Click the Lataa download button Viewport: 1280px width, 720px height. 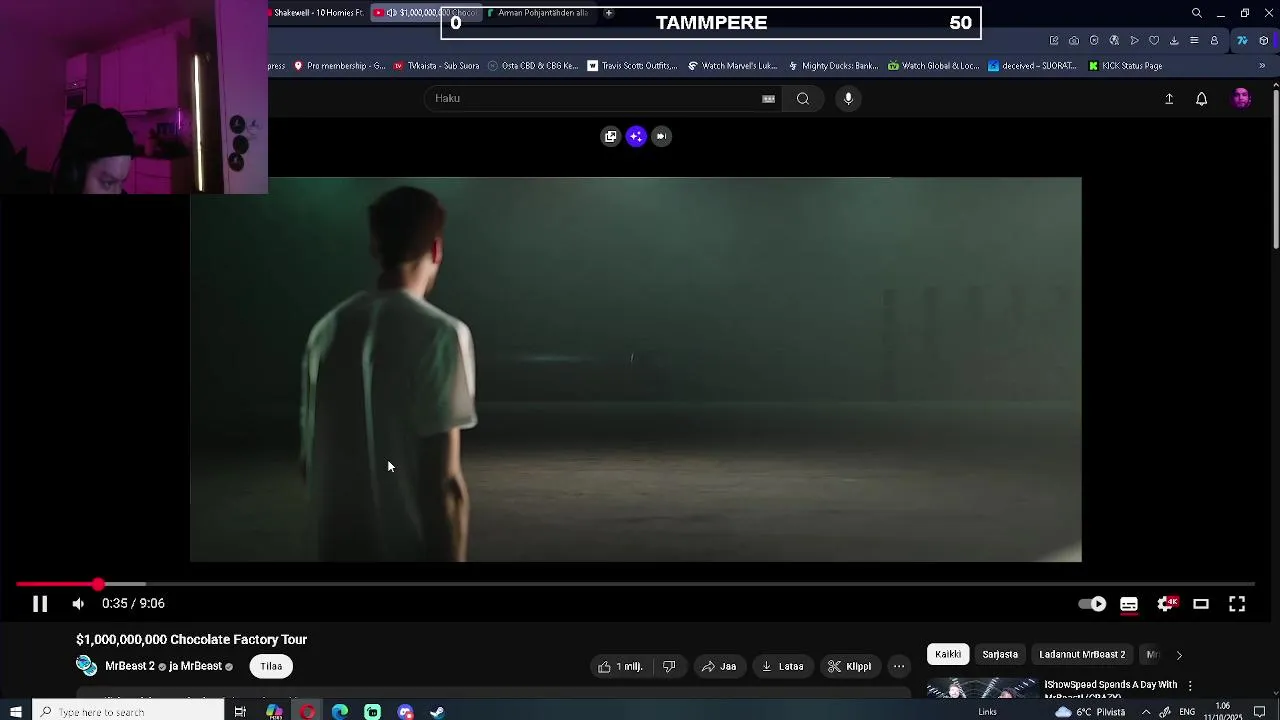point(782,667)
